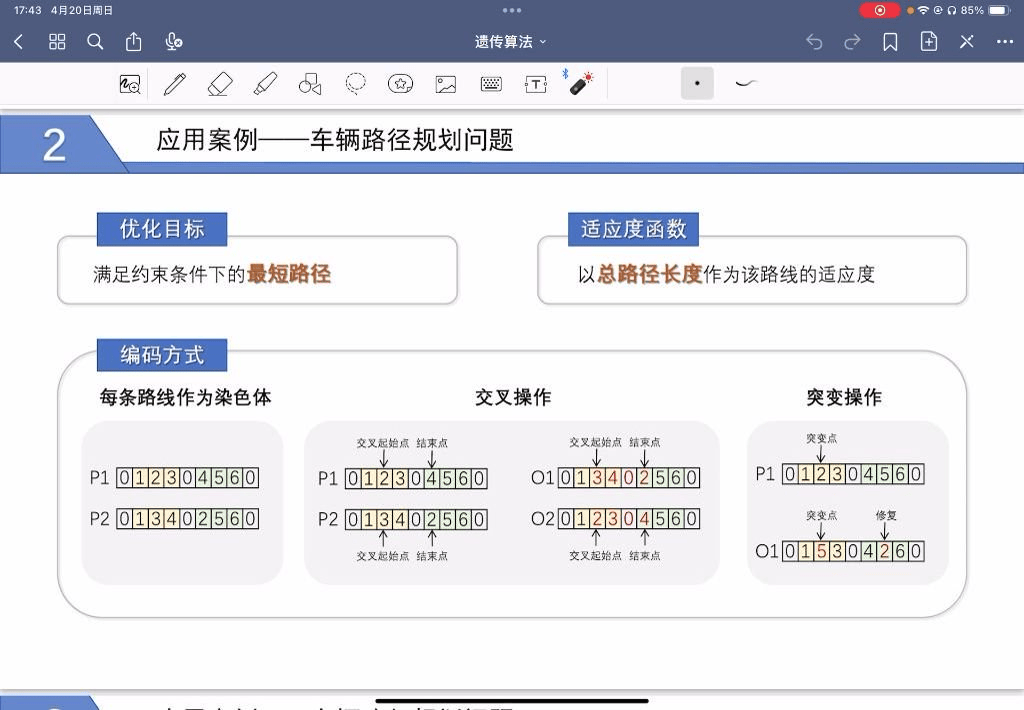The width and height of the screenshot is (1024, 710).
Task: Select the Eraser tool
Action: click(220, 84)
